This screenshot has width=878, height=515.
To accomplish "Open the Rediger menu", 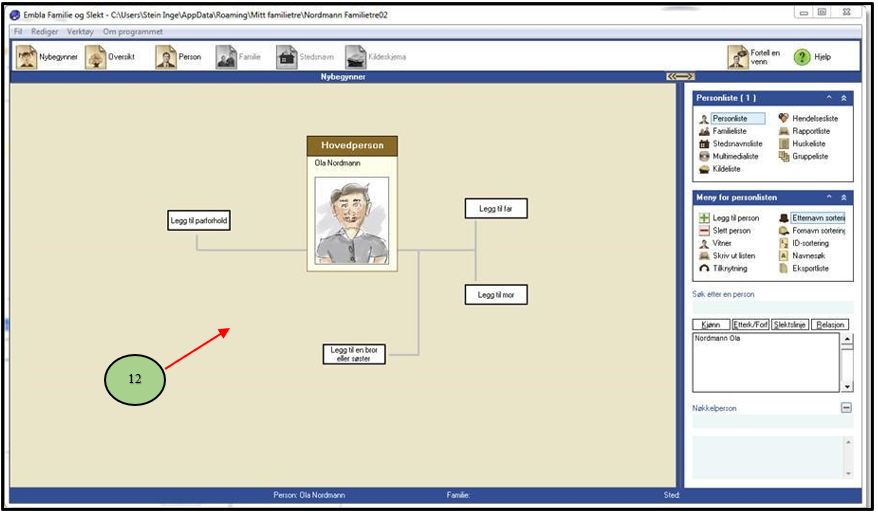I will pos(45,32).
